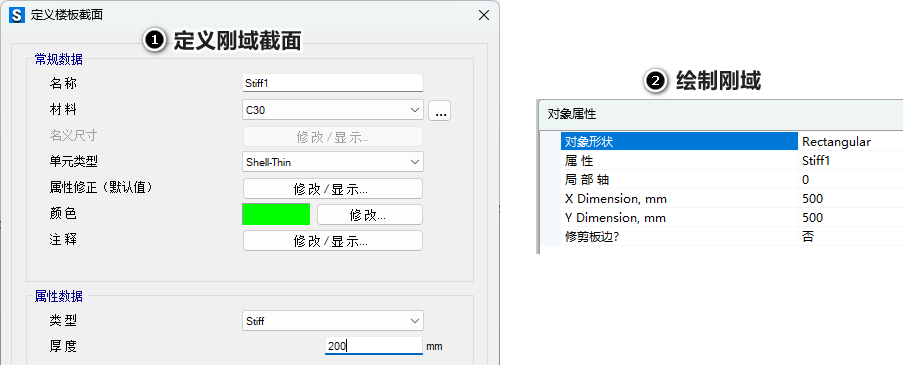The image size is (903, 365).
Task: Open the 材料 dropdown showing C30
Action: 333,110
